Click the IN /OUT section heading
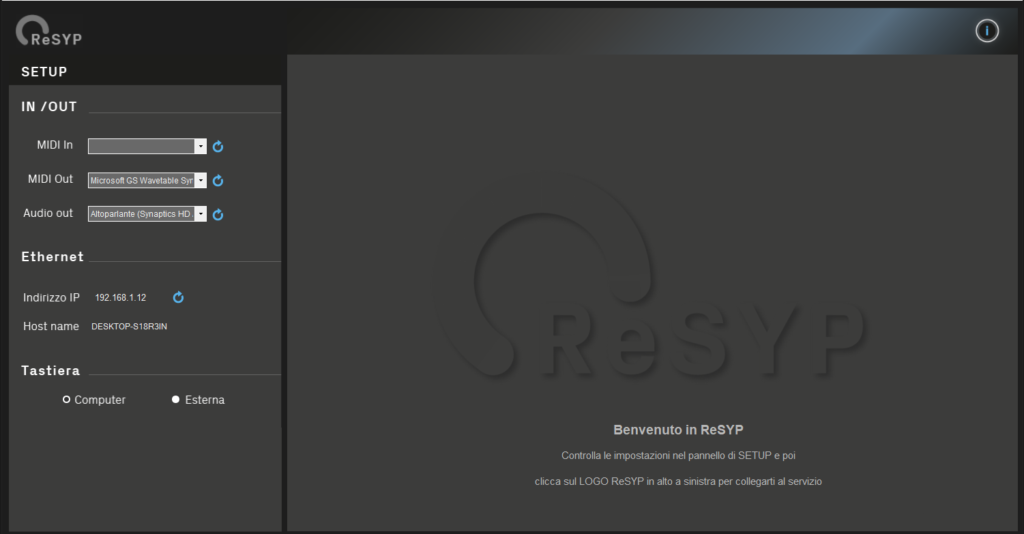The height and width of the screenshot is (534, 1024). tap(49, 106)
